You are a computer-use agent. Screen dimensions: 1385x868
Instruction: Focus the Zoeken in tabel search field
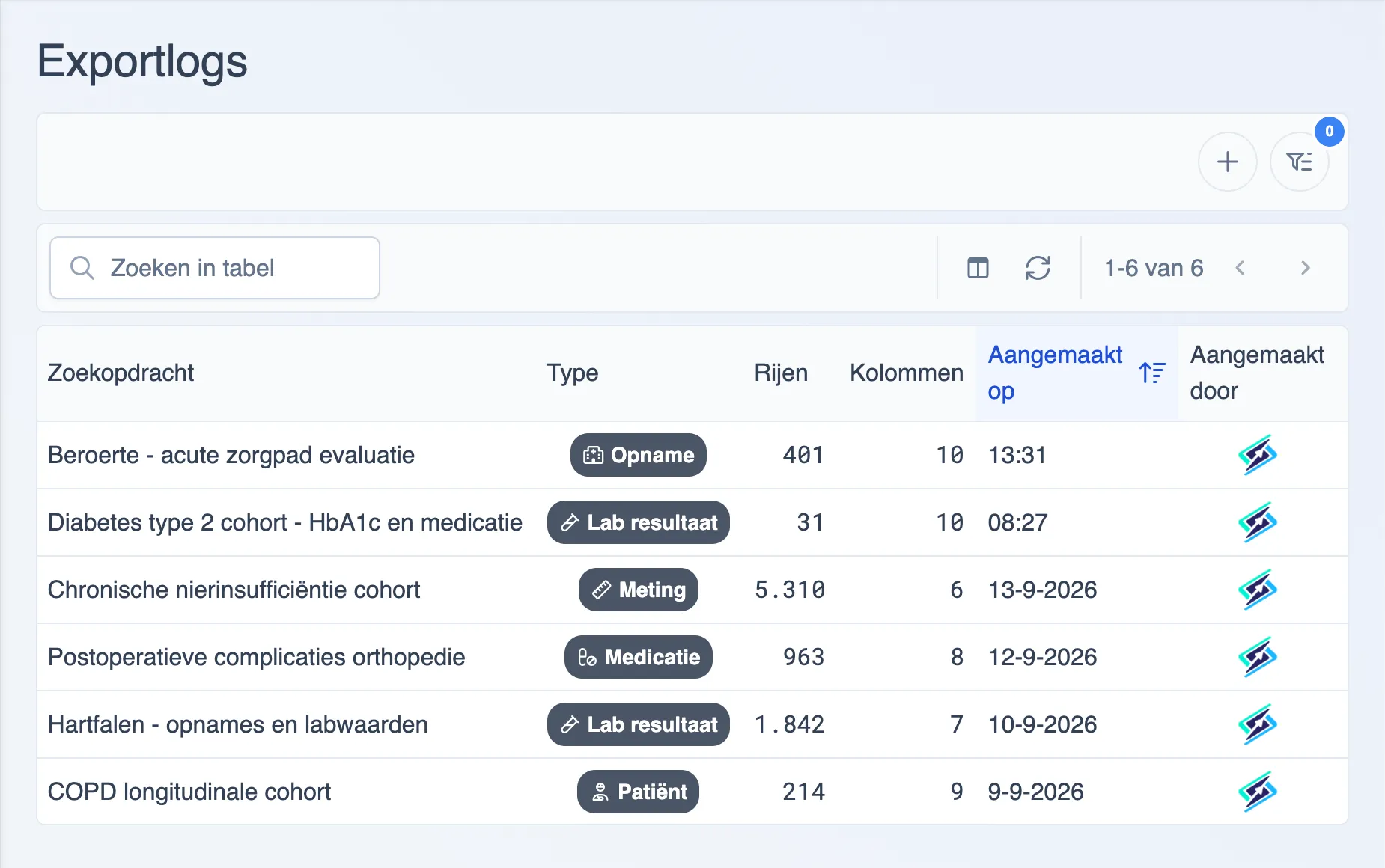point(215,268)
